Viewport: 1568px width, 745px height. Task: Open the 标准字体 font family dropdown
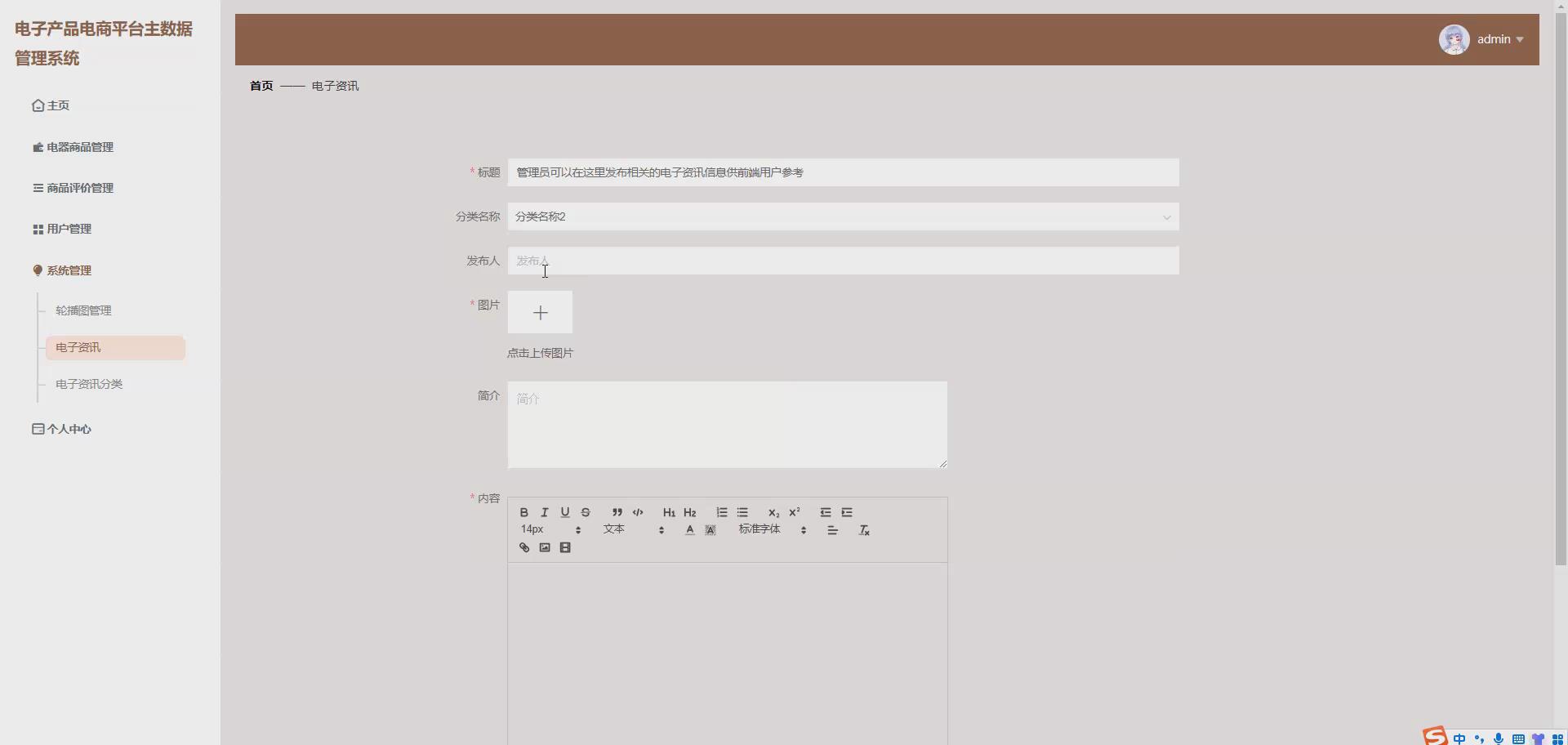click(773, 529)
